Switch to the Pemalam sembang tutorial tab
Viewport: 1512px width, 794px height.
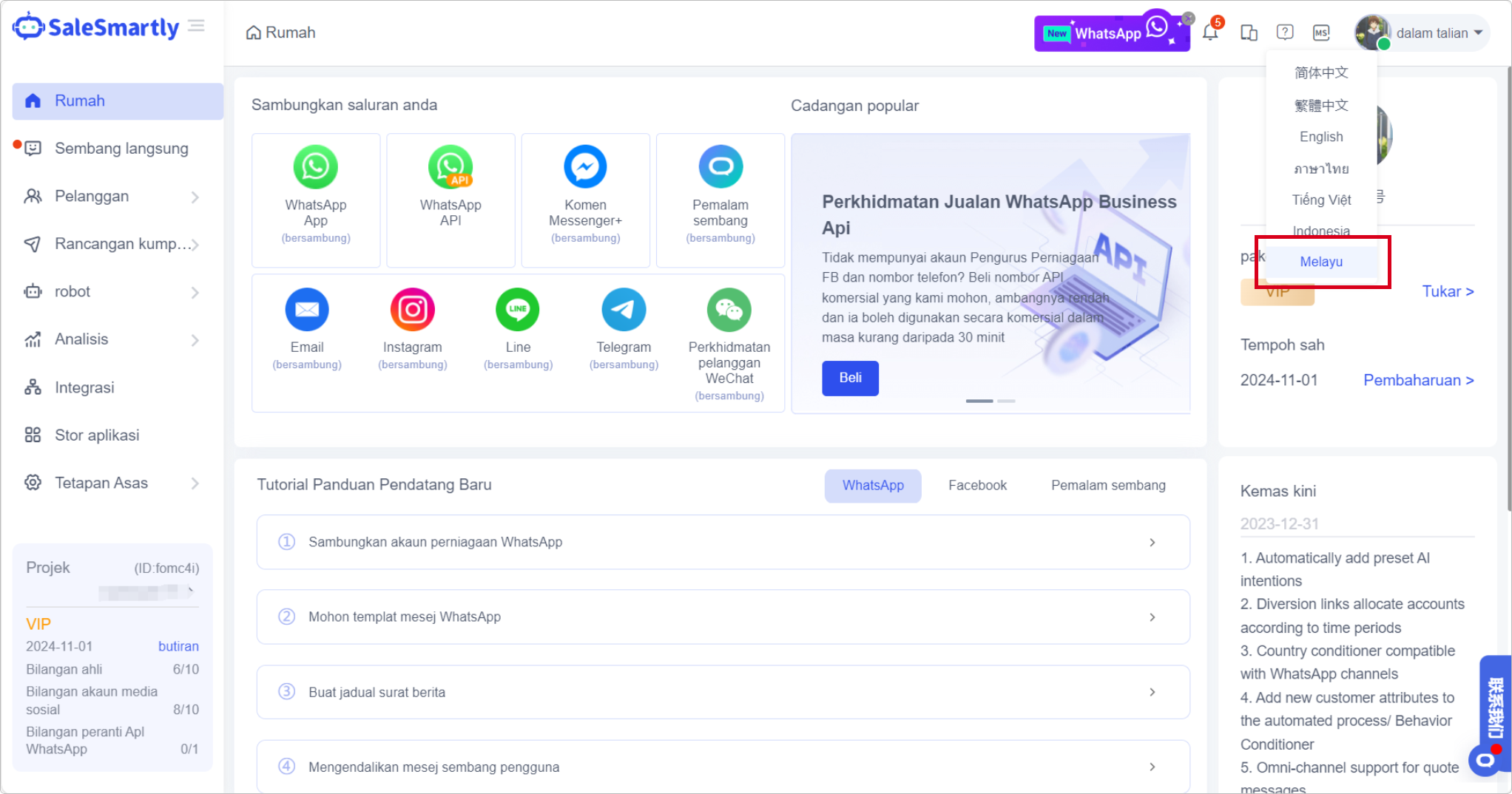click(x=1107, y=486)
